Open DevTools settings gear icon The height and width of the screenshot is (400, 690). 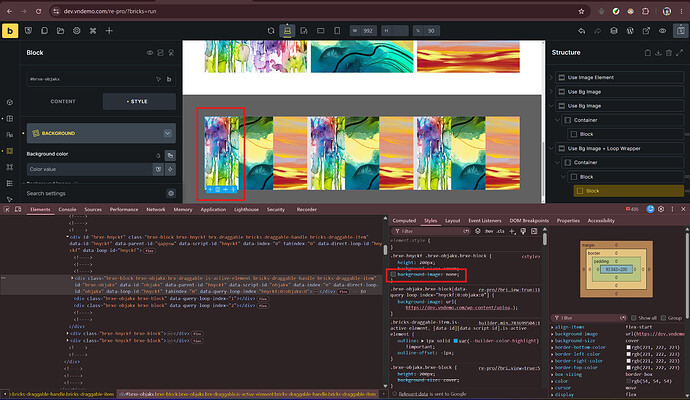click(x=661, y=209)
